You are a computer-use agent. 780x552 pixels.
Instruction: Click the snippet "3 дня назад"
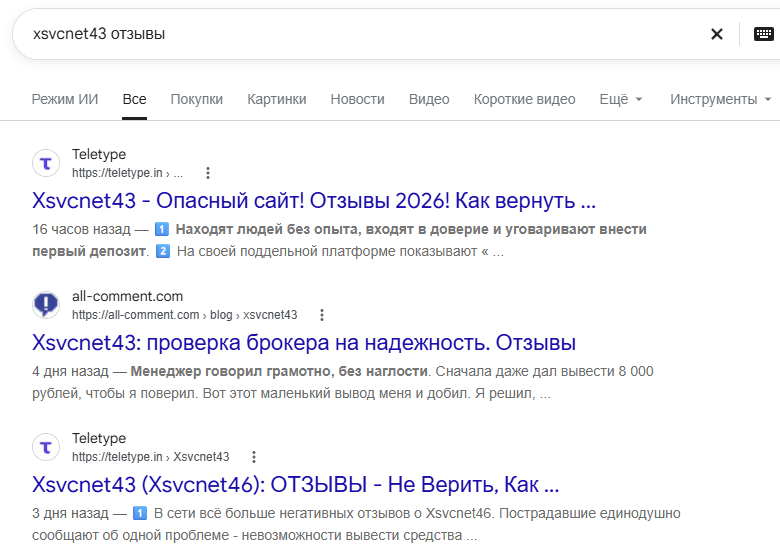click(70, 513)
